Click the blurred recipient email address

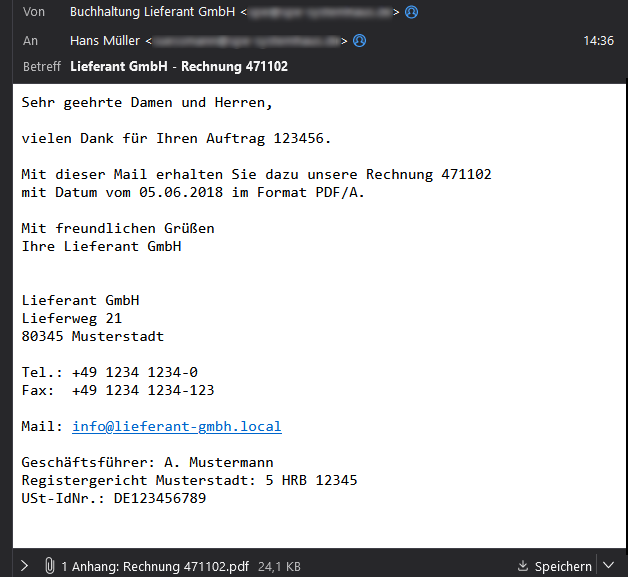click(x=248, y=41)
